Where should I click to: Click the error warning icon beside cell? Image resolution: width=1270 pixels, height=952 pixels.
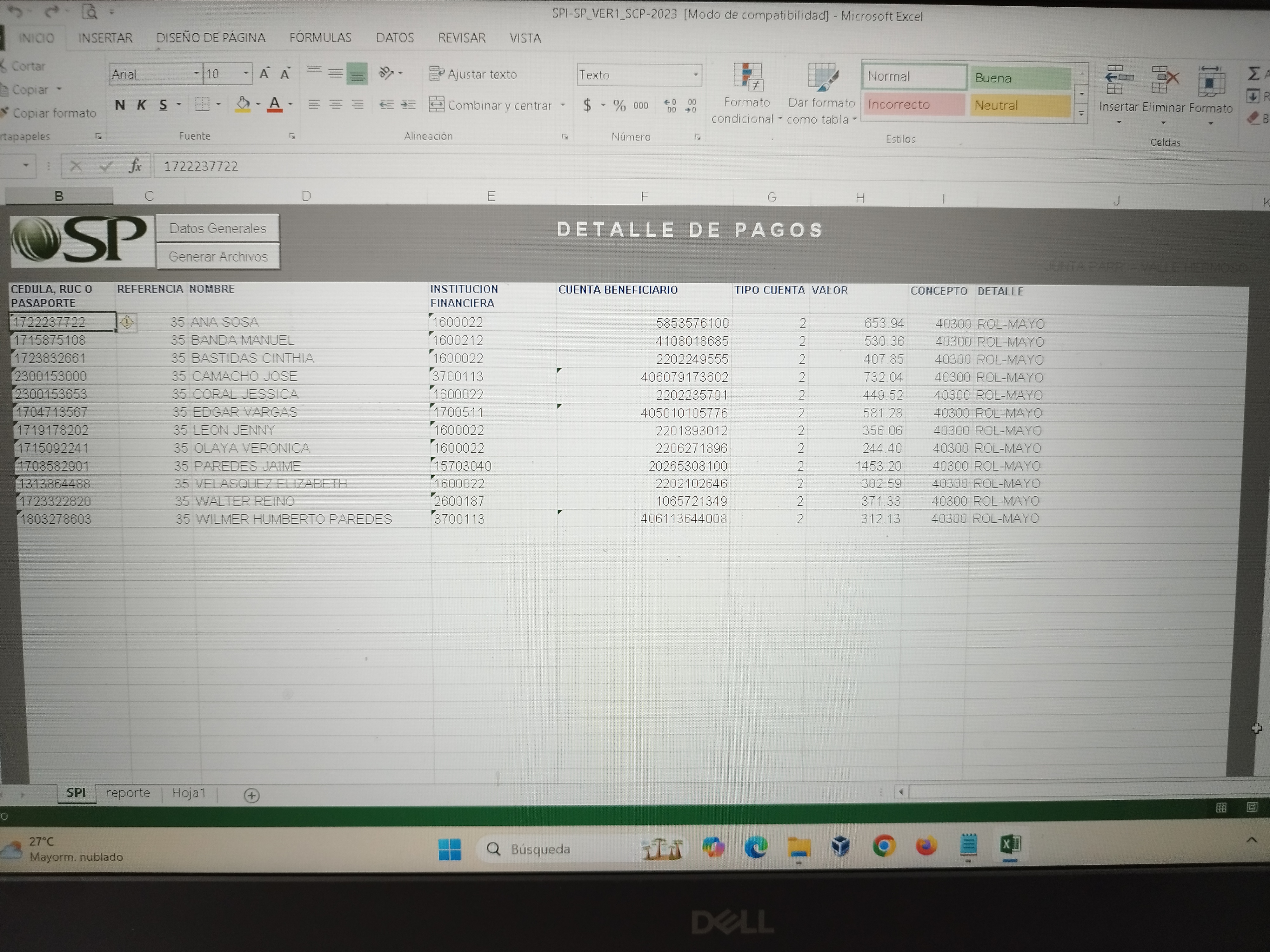[x=127, y=322]
